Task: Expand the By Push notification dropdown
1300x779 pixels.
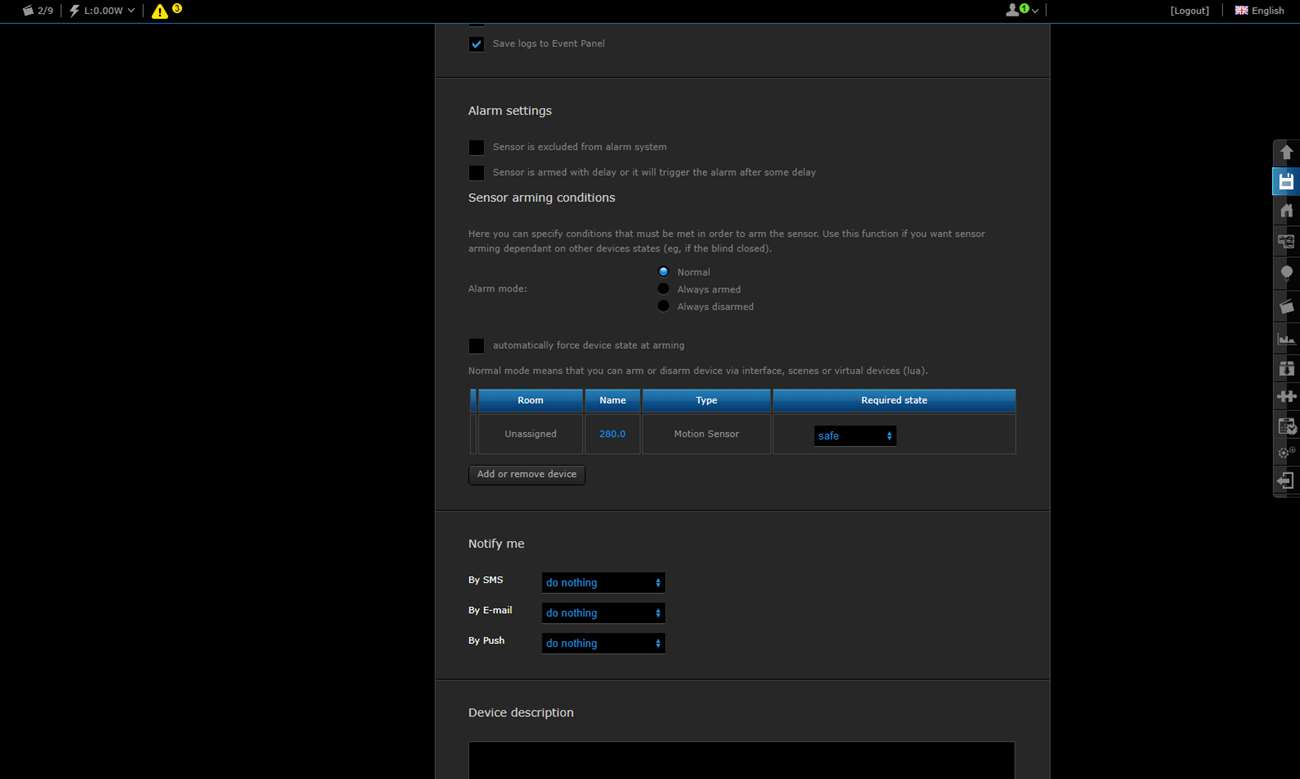Action: point(603,643)
